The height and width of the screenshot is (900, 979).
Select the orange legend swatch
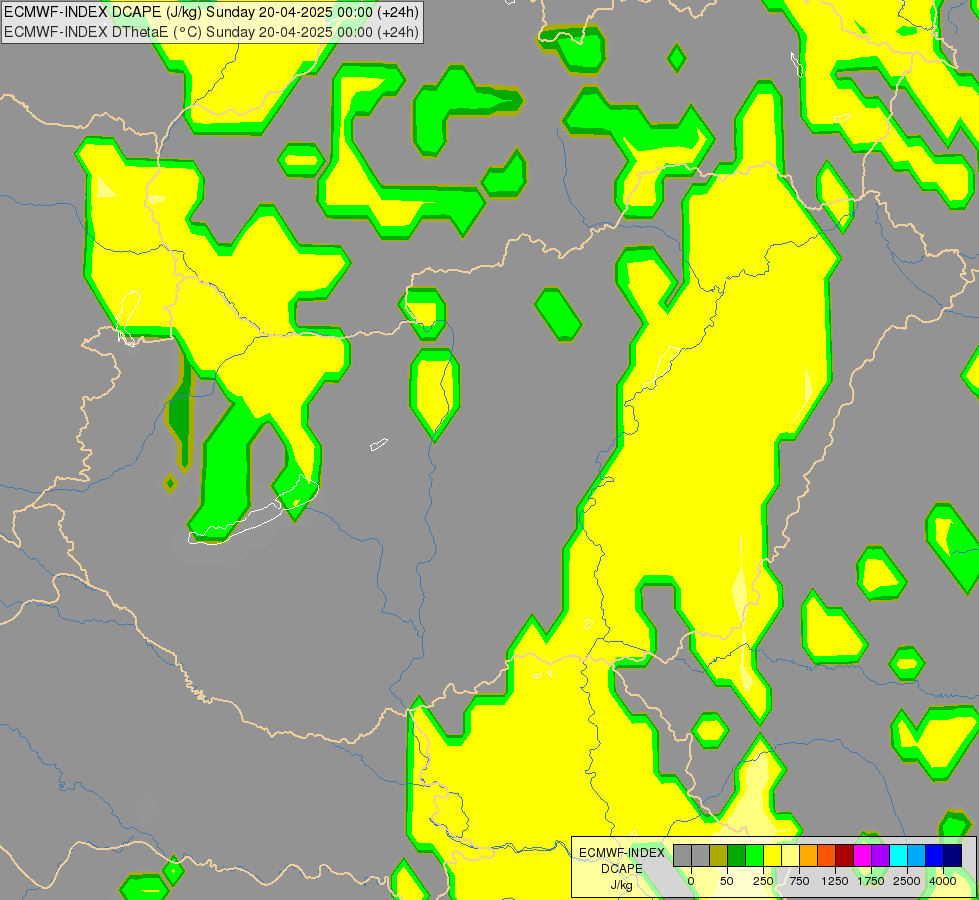tap(809, 855)
